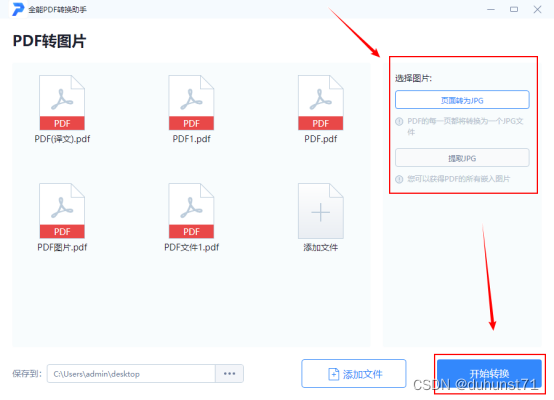Click the 添加文件 button at bottom
This screenshot has height=400, width=554.
coord(354,373)
